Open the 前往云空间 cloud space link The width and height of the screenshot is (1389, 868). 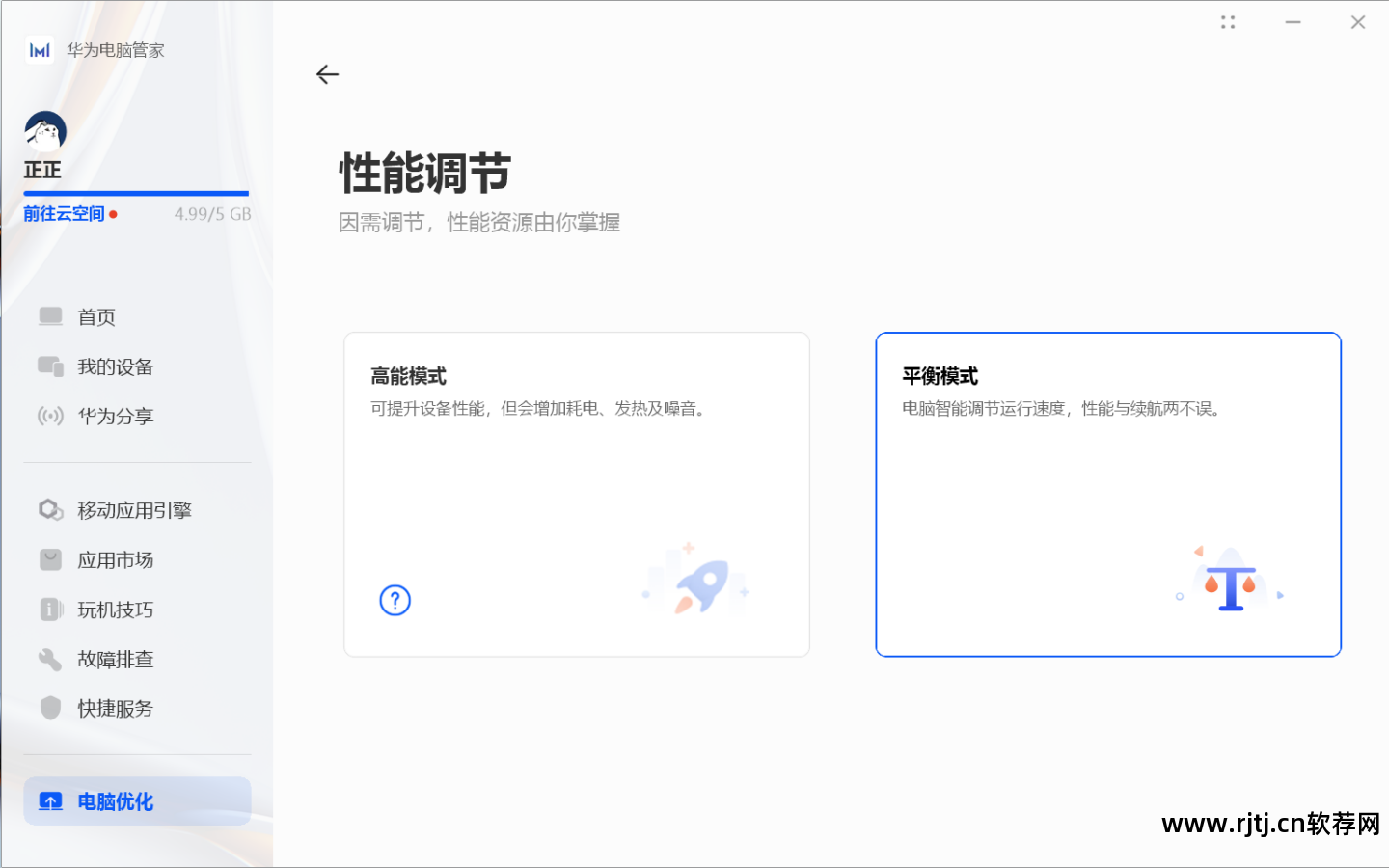point(64,213)
